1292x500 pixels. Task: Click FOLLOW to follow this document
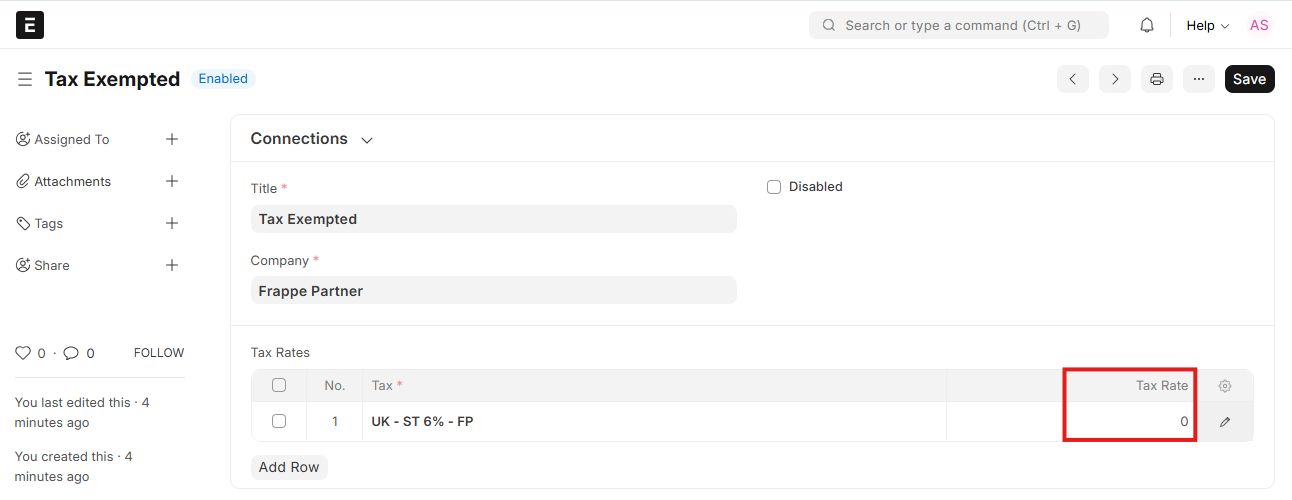(159, 353)
